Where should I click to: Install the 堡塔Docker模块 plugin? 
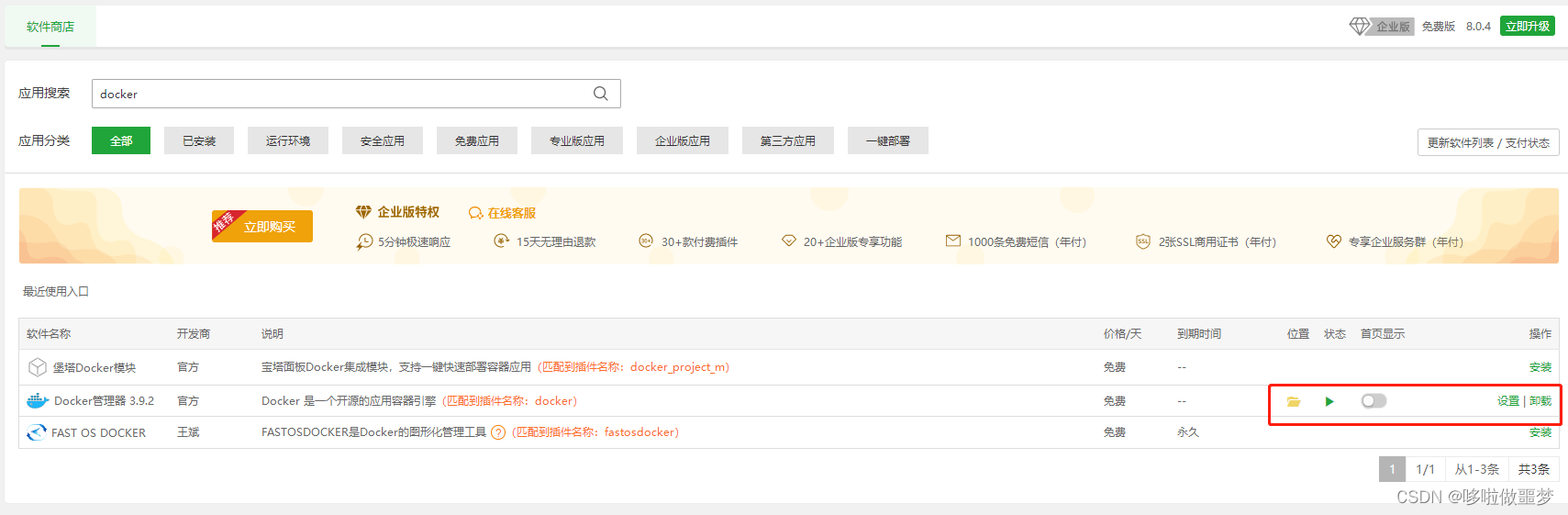1540,367
